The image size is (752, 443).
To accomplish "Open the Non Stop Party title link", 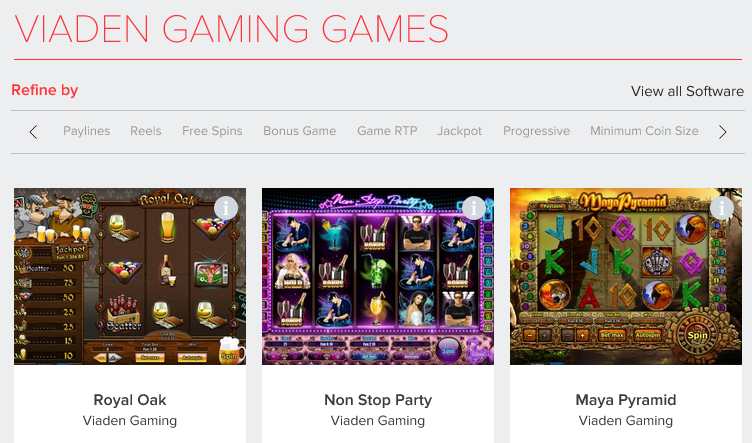I will [x=378, y=399].
